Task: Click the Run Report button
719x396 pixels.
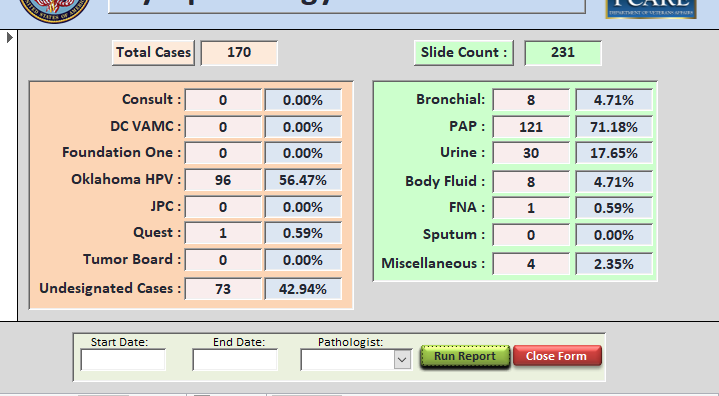Action: [x=465, y=356]
